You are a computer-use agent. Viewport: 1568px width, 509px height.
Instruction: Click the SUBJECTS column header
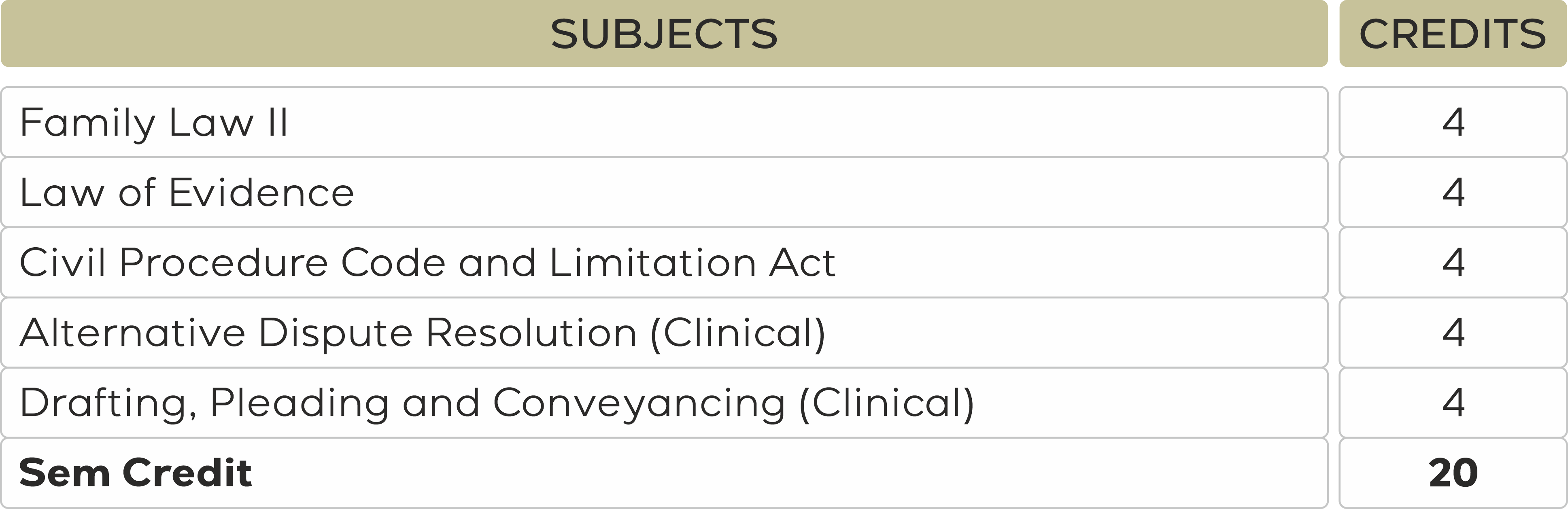[663, 34]
